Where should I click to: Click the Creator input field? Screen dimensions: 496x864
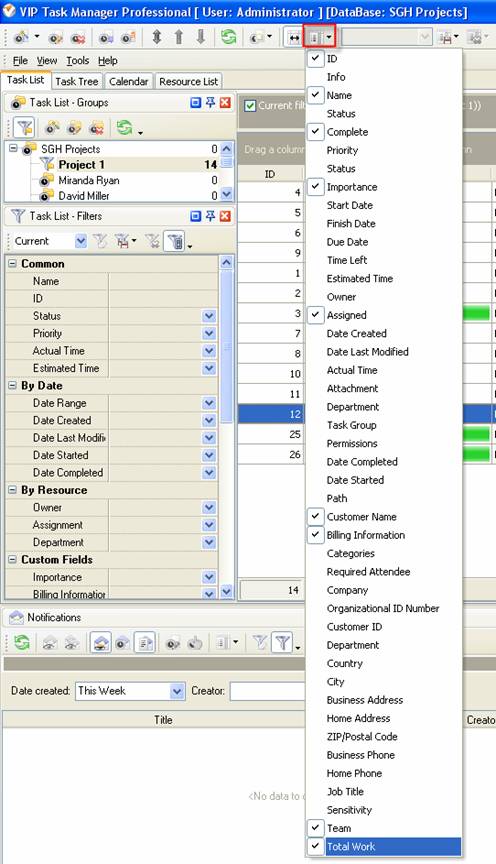pyautogui.click(x=267, y=691)
